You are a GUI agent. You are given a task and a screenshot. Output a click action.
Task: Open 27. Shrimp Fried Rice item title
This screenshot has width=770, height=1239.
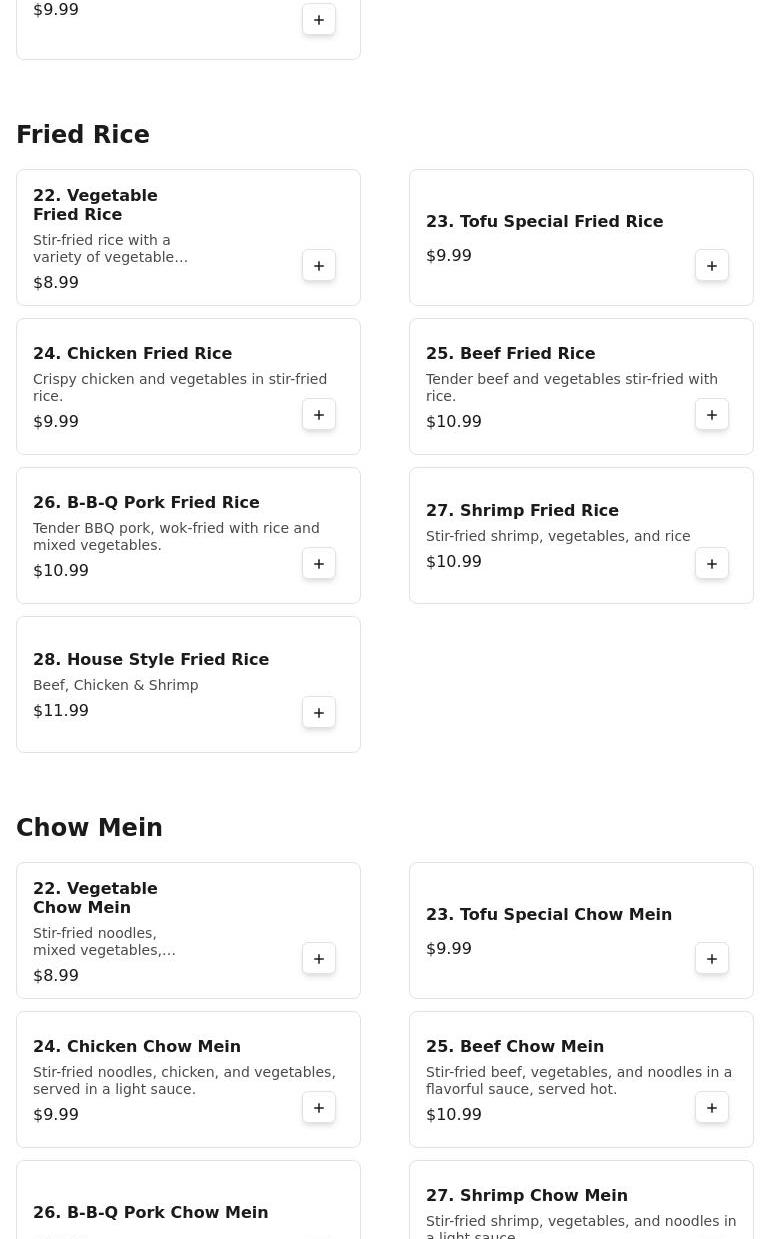[x=522, y=511]
